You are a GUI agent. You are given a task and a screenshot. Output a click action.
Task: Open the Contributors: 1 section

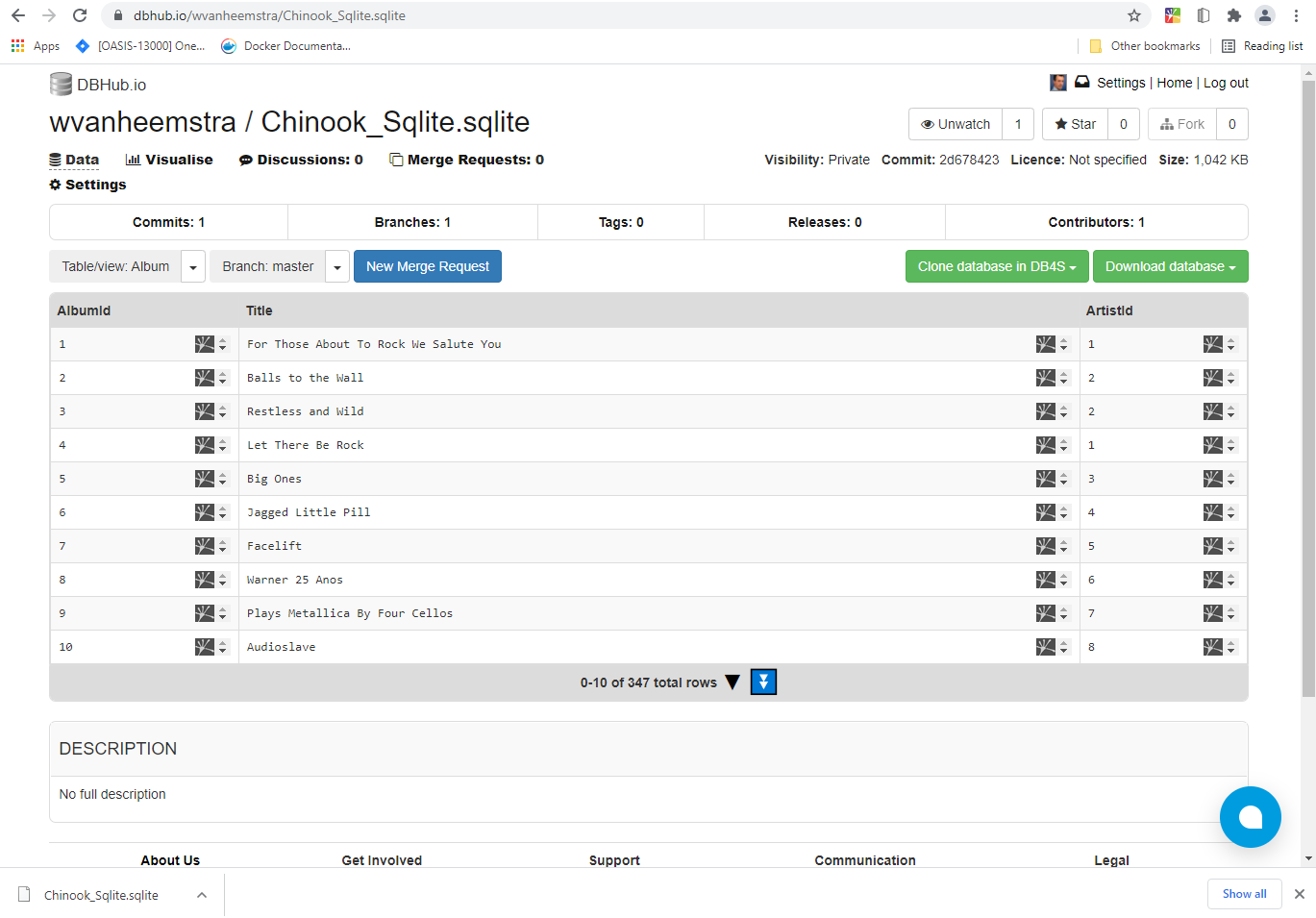(x=1097, y=222)
